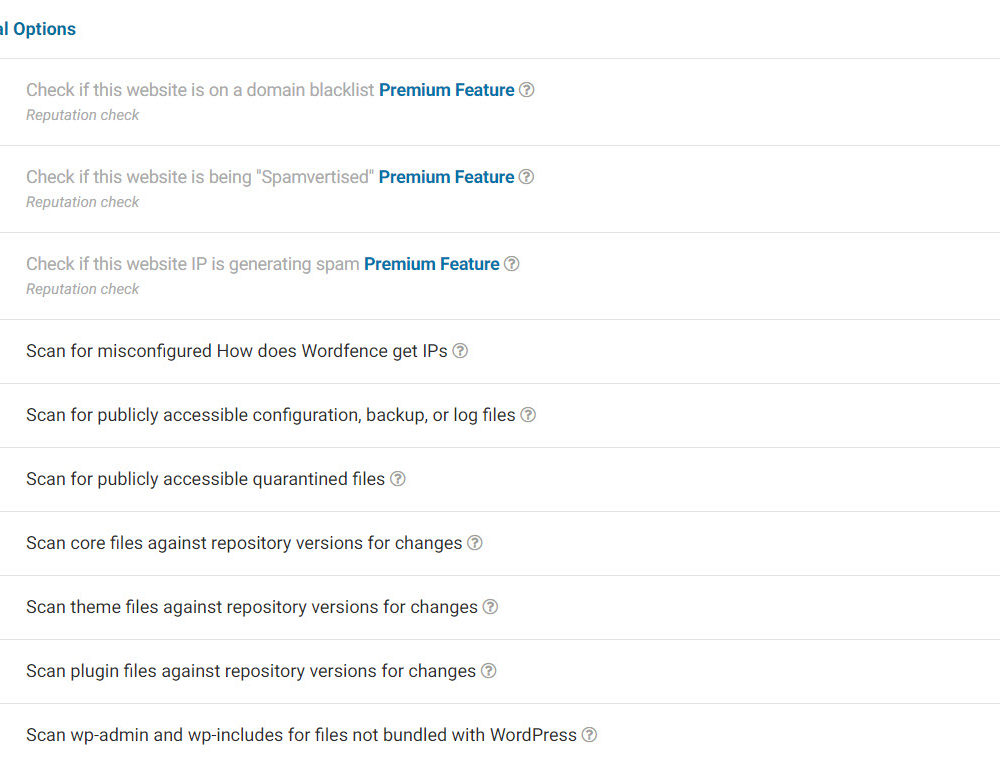Follow Premium Feature link for IP generating spam
1000x765 pixels.
(x=431, y=264)
